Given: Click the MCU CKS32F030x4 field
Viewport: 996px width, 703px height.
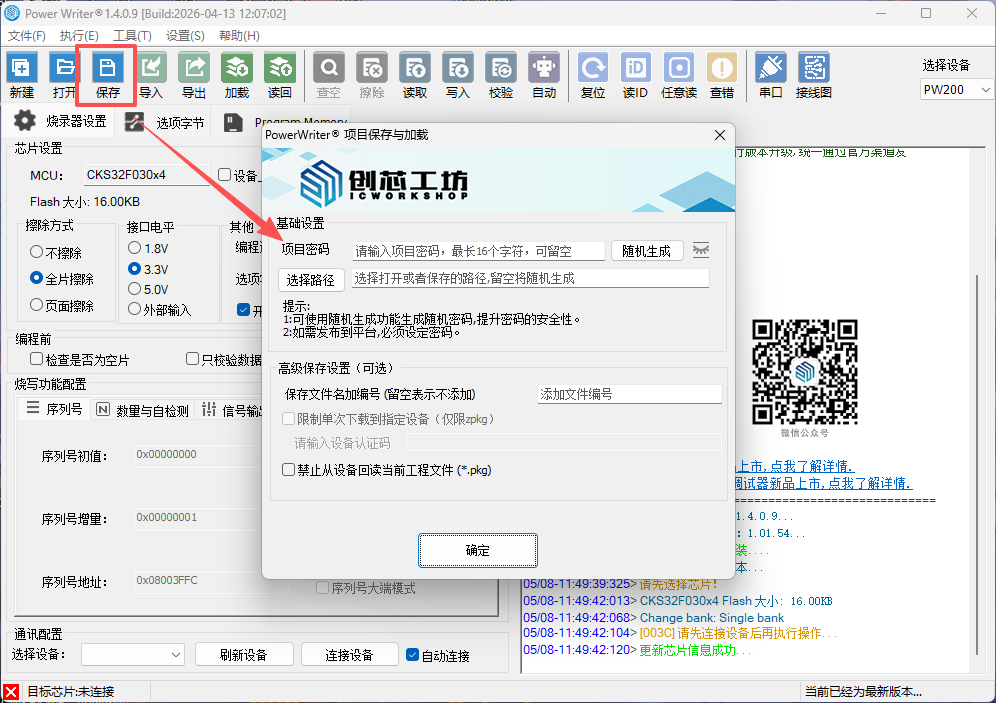Looking at the screenshot, I should pyautogui.click(x=147, y=175).
